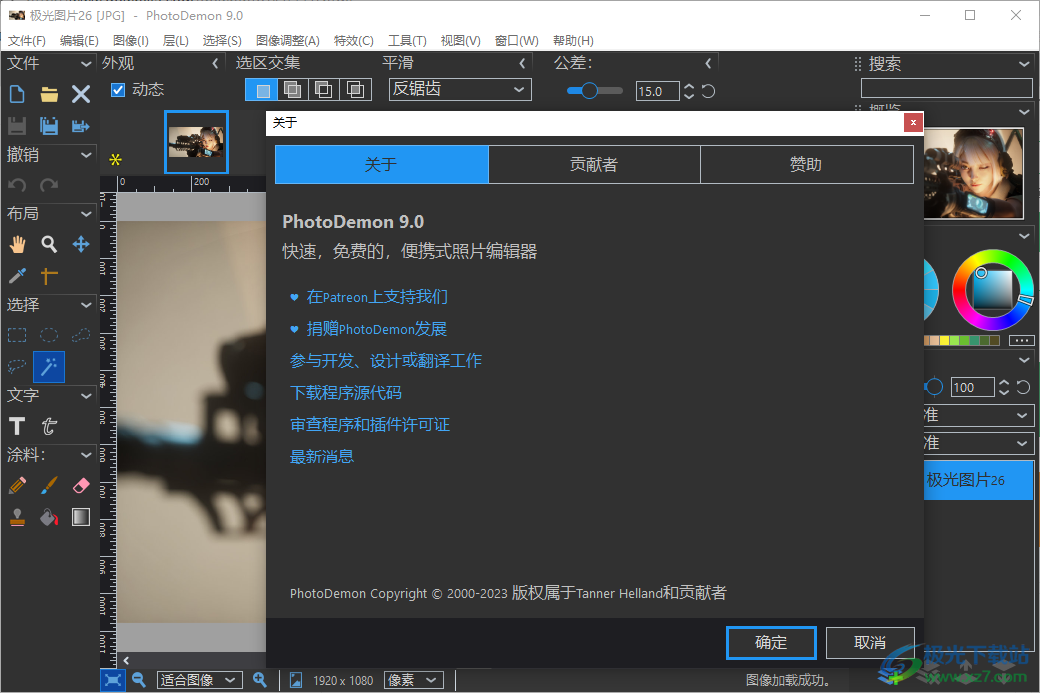Choose the subtract from selection mode button
The height and width of the screenshot is (693, 1040).
pos(324,90)
